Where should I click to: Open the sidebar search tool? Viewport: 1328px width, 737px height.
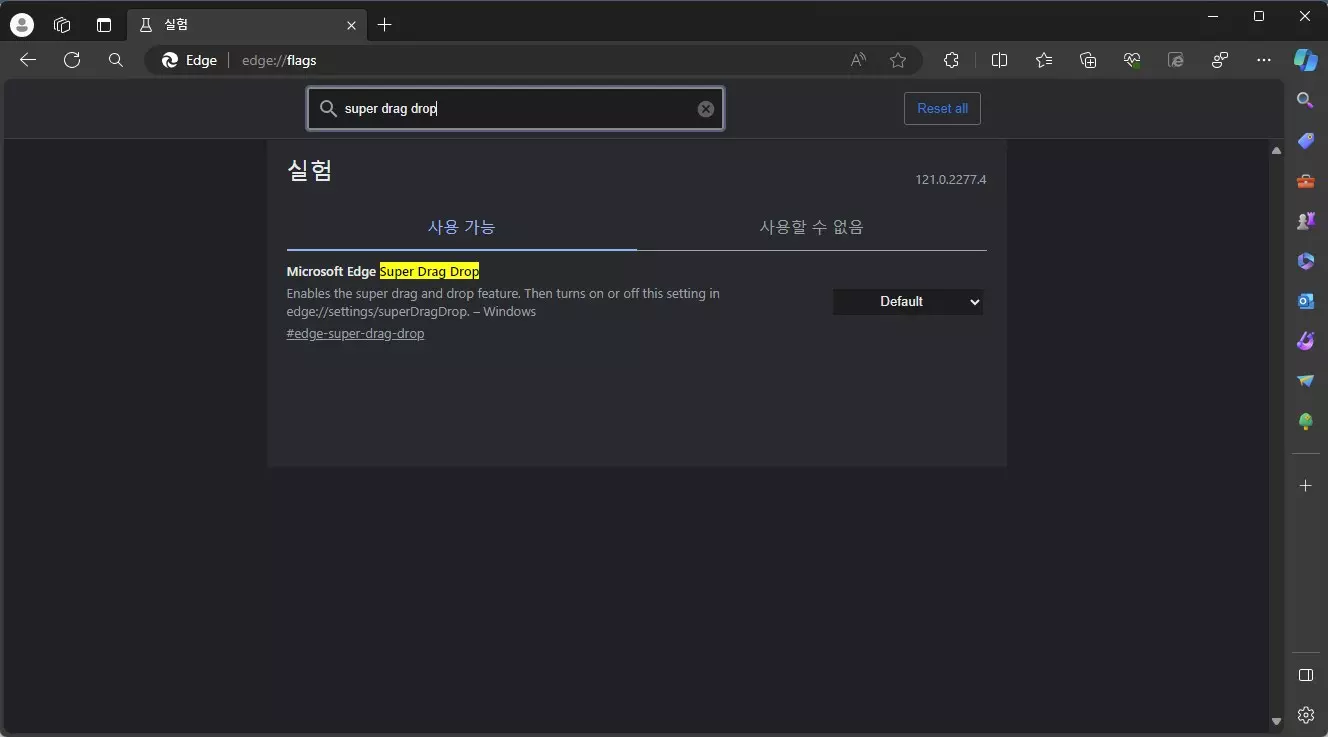1305,99
